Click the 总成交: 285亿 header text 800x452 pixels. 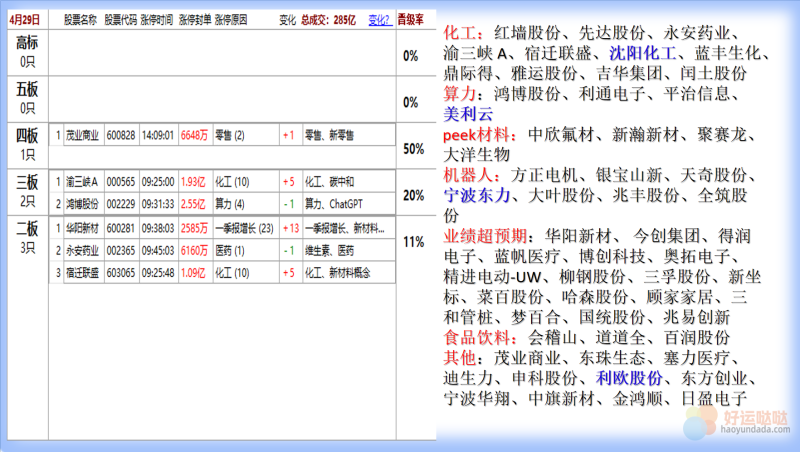(x=328, y=20)
